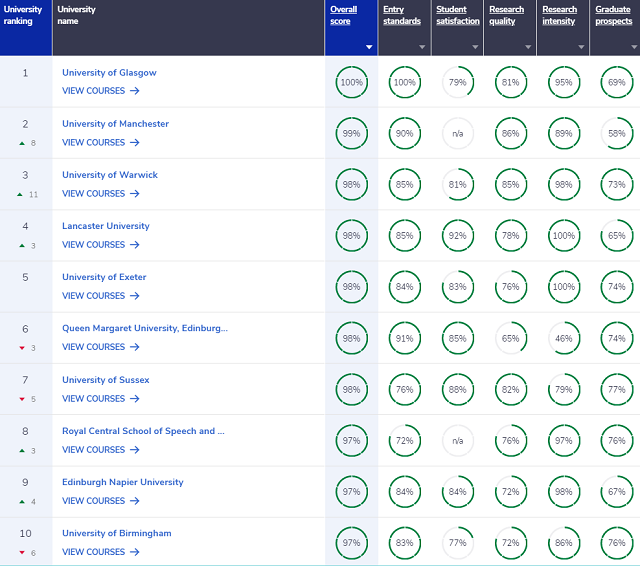Click Exeter's 84% entry standards circle
The width and height of the screenshot is (640, 566).
pyautogui.click(x=404, y=286)
